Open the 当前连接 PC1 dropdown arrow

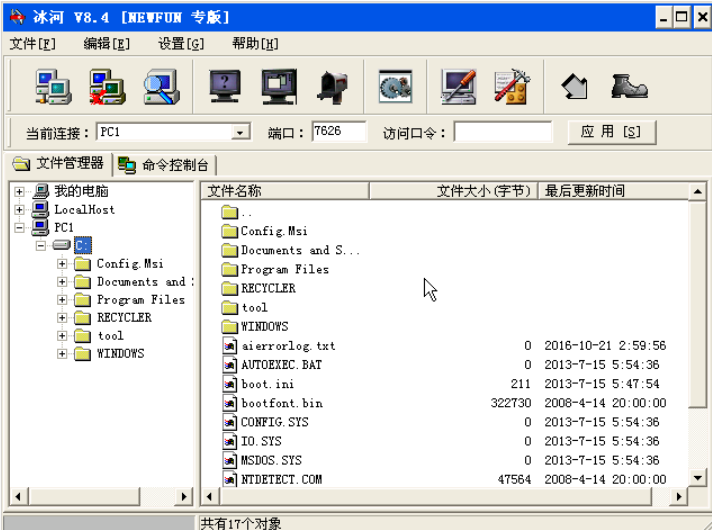tap(240, 133)
